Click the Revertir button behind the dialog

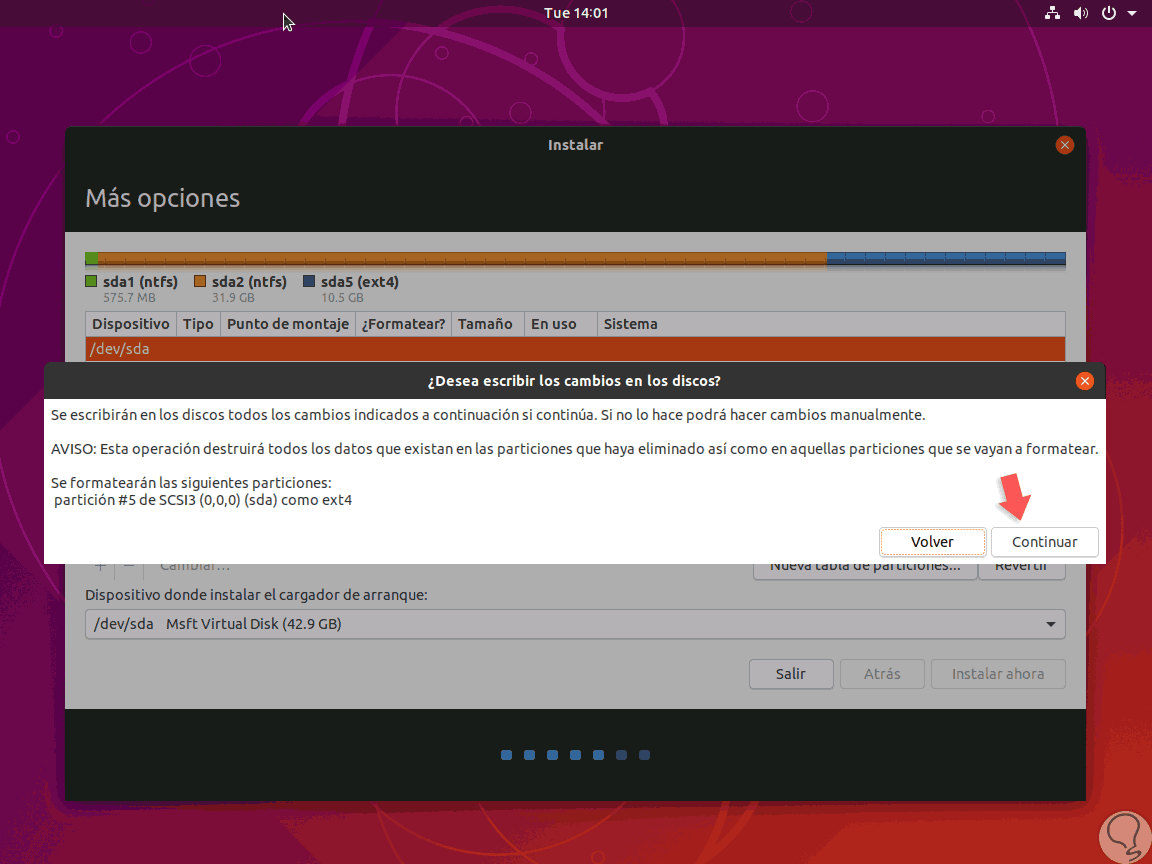coord(1021,572)
